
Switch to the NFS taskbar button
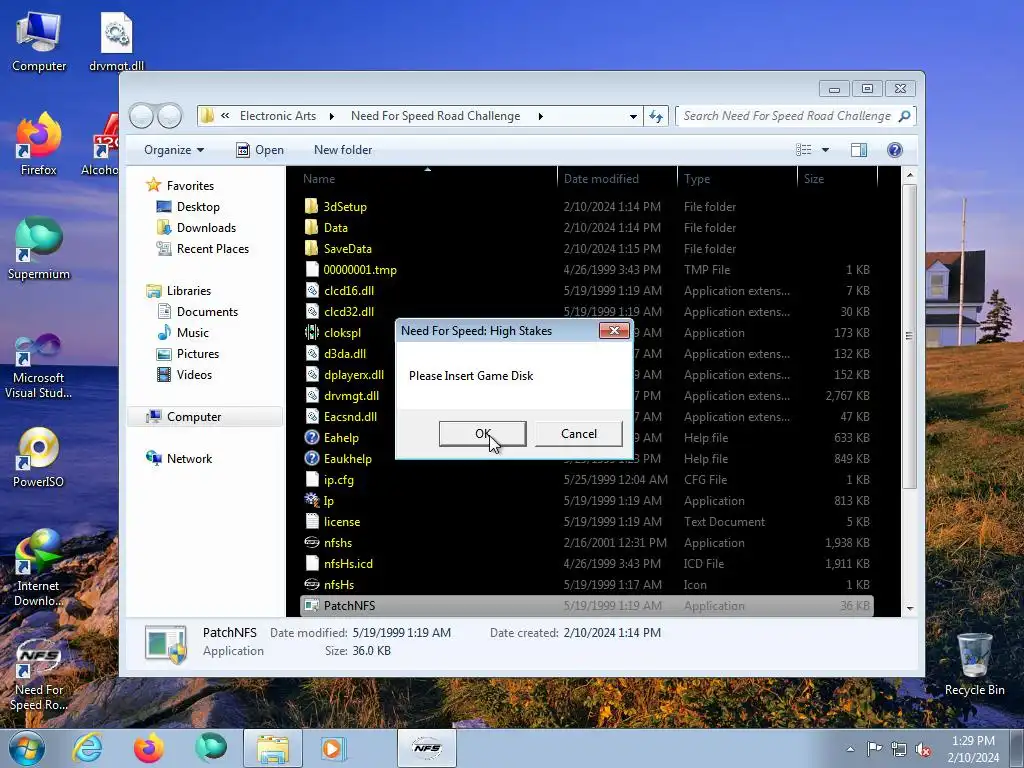(426, 748)
